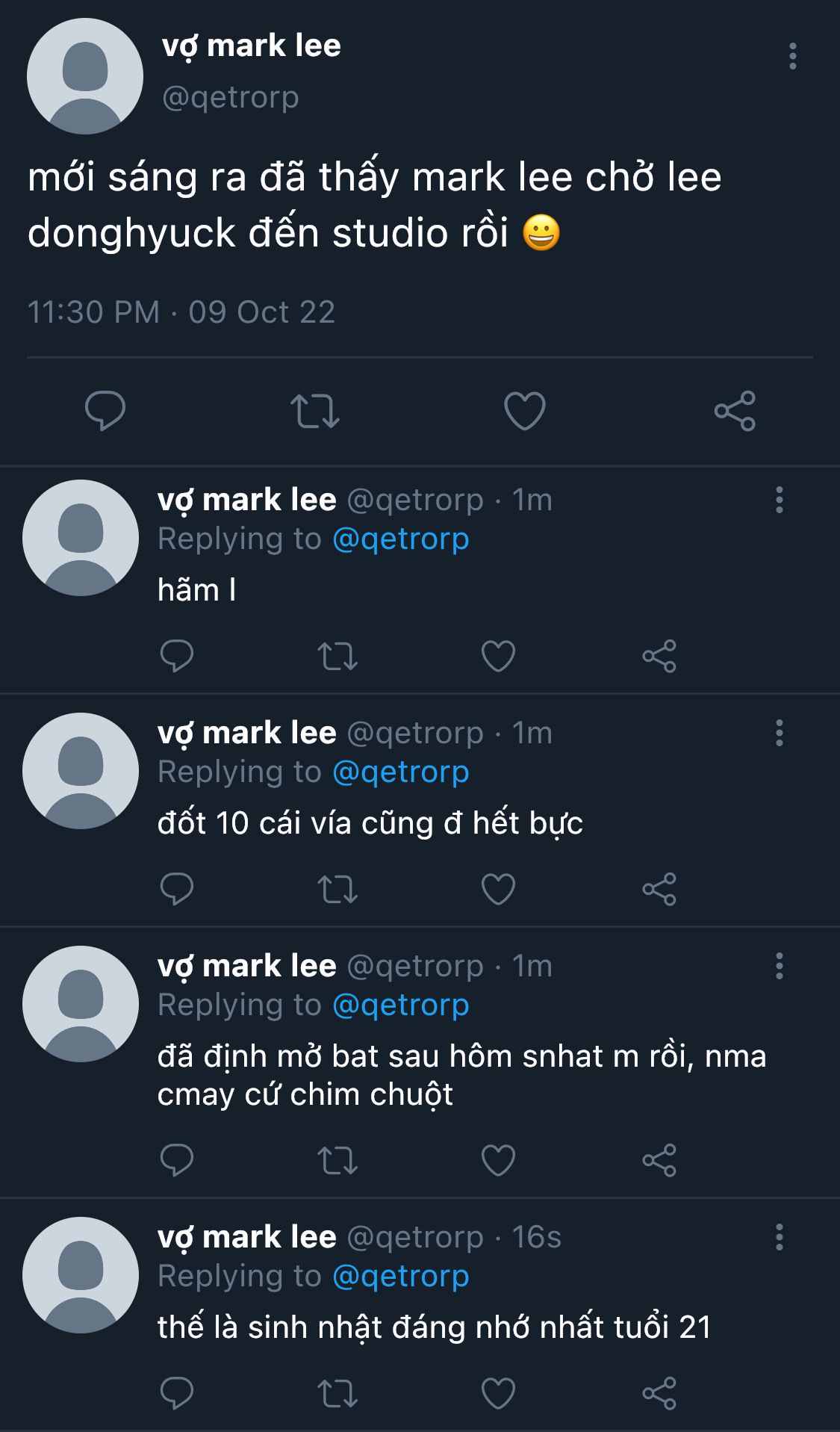Share the "sinh nhật đáng nhớ" reply

659,1393
